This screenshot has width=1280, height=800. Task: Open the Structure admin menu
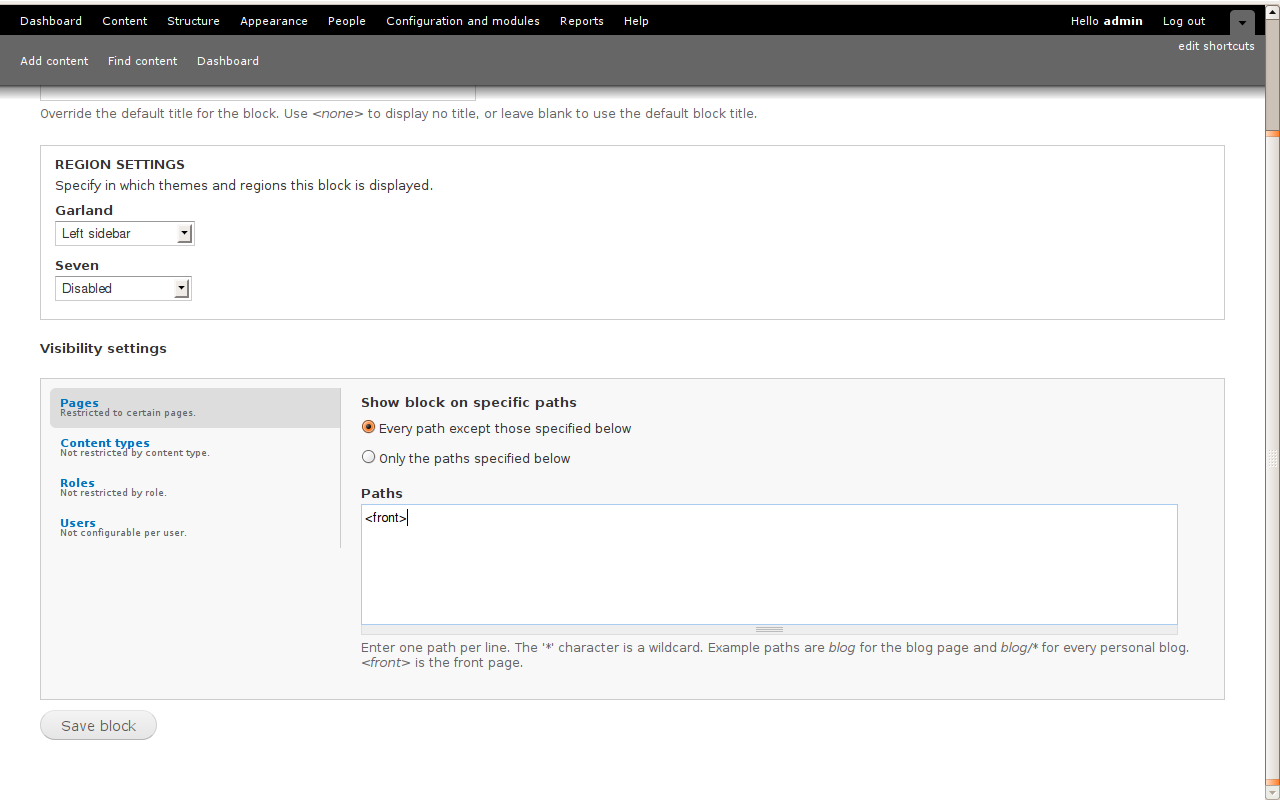coord(193,20)
